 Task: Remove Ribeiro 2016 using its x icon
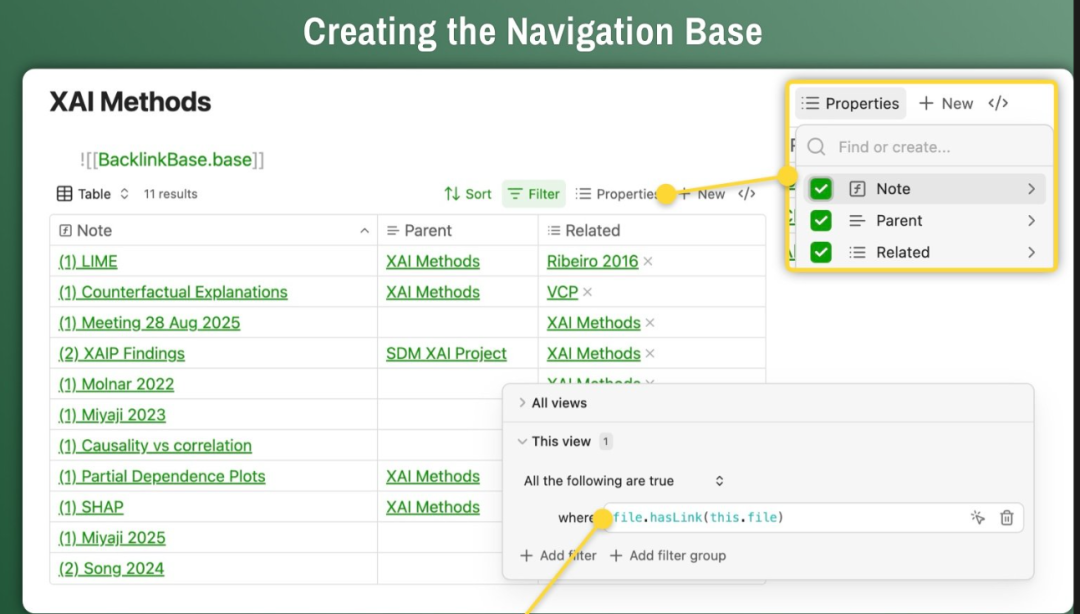(x=648, y=262)
